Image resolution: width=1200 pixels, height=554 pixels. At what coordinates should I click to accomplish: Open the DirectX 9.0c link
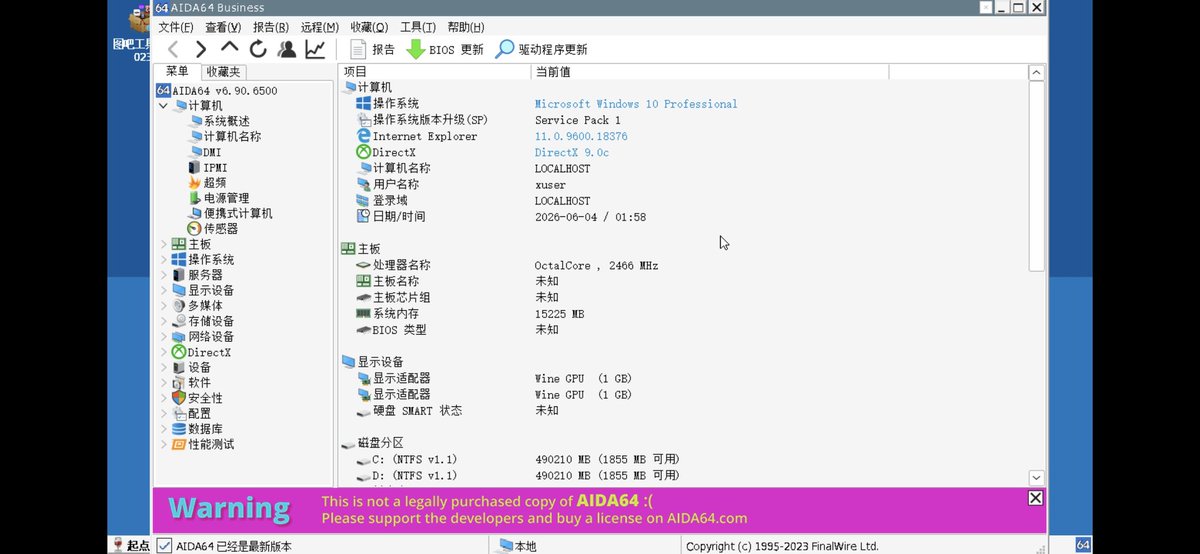tap(571, 152)
